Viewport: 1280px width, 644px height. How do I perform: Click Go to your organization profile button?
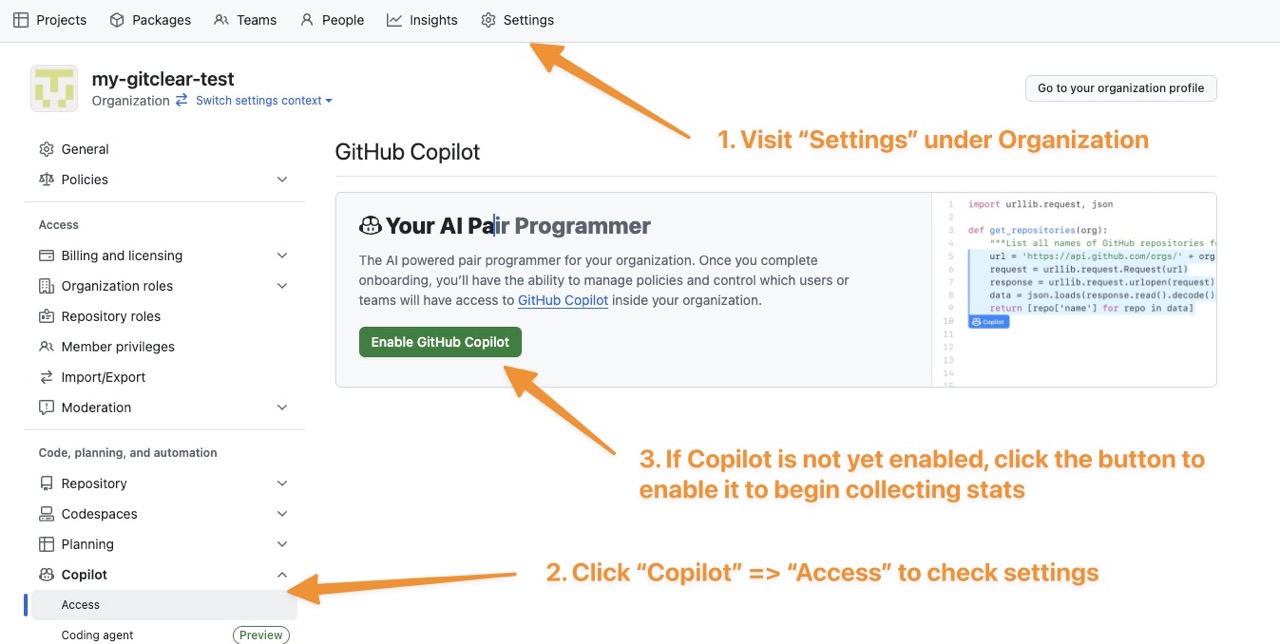tap(1120, 88)
